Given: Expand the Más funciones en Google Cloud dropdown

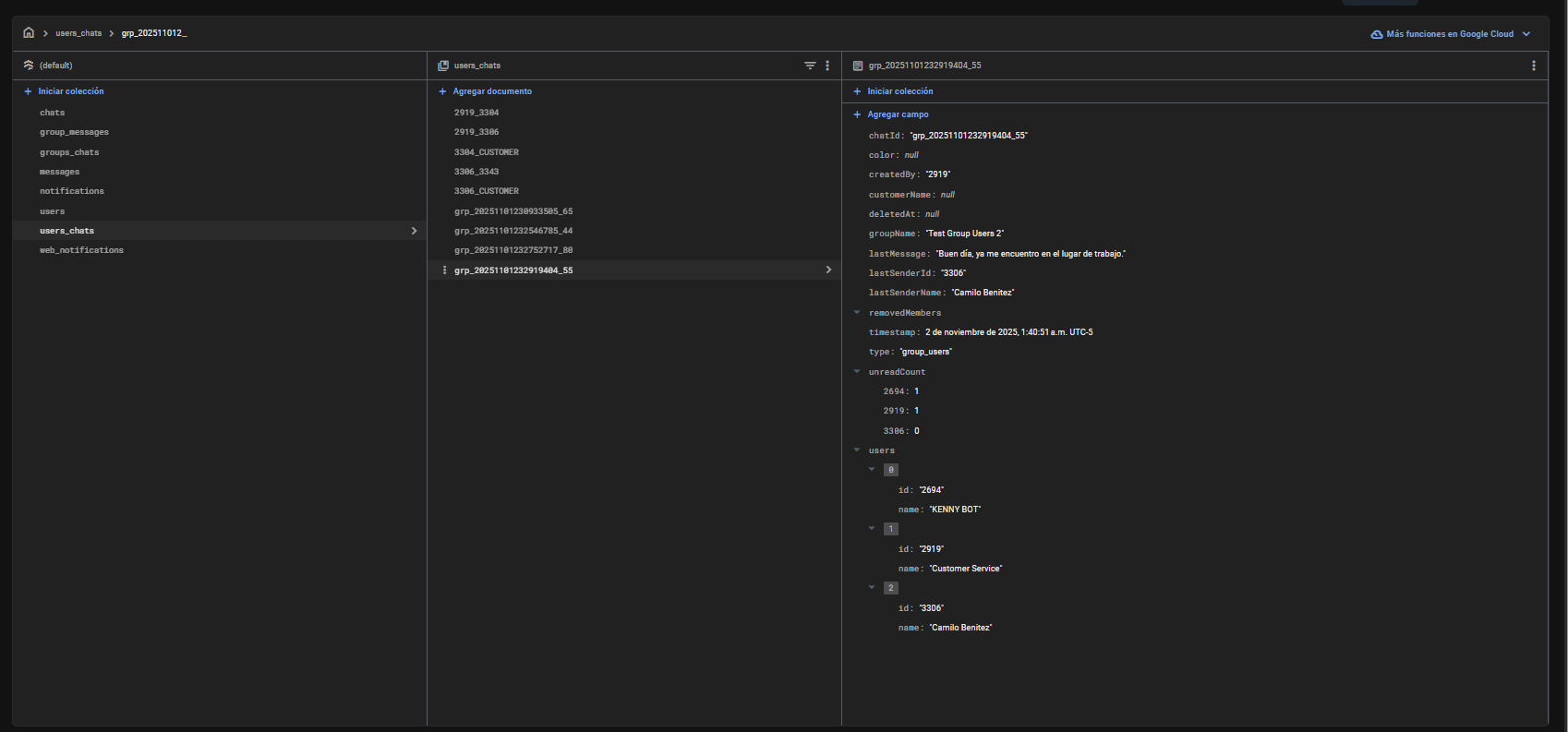Looking at the screenshot, I should tap(1526, 34).
